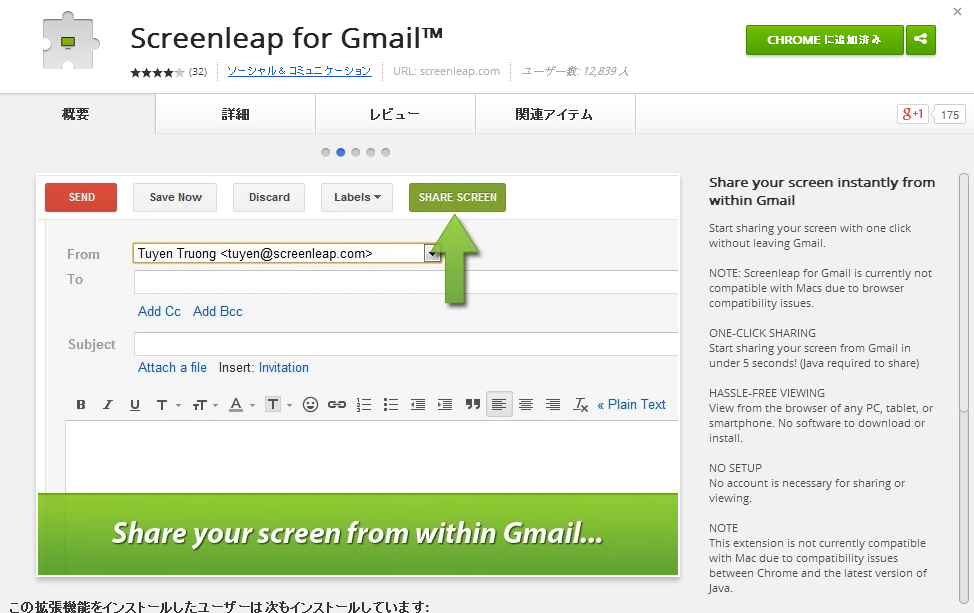Click the Google +1 button

coord(912,114)
